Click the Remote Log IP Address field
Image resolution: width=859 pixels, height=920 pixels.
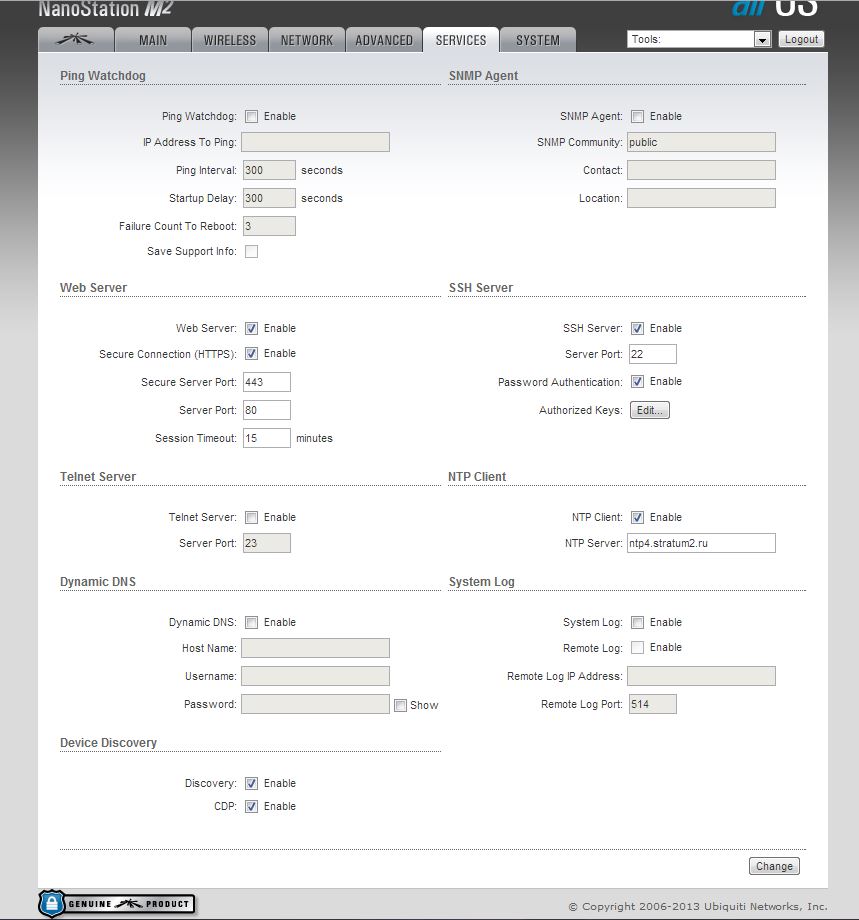tap(701, 676)
